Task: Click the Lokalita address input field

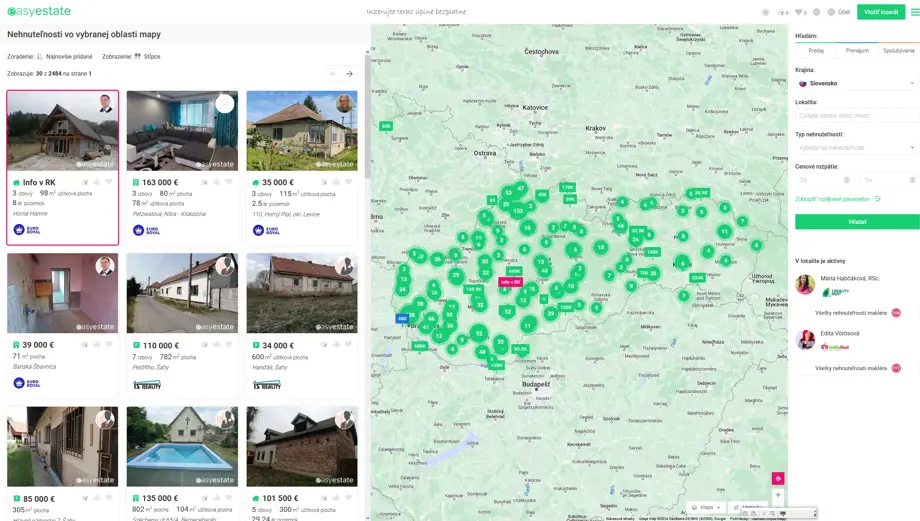Action: click(x=857, y=116)
